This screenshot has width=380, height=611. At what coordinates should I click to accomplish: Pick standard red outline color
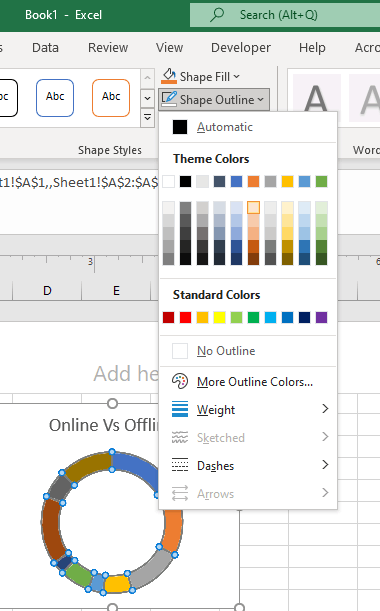pos(186,318)
